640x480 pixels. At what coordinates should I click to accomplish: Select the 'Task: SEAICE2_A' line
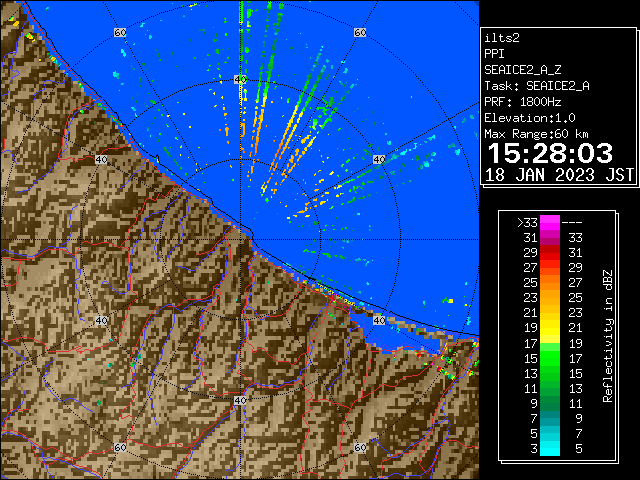click(x=537, y=86)
